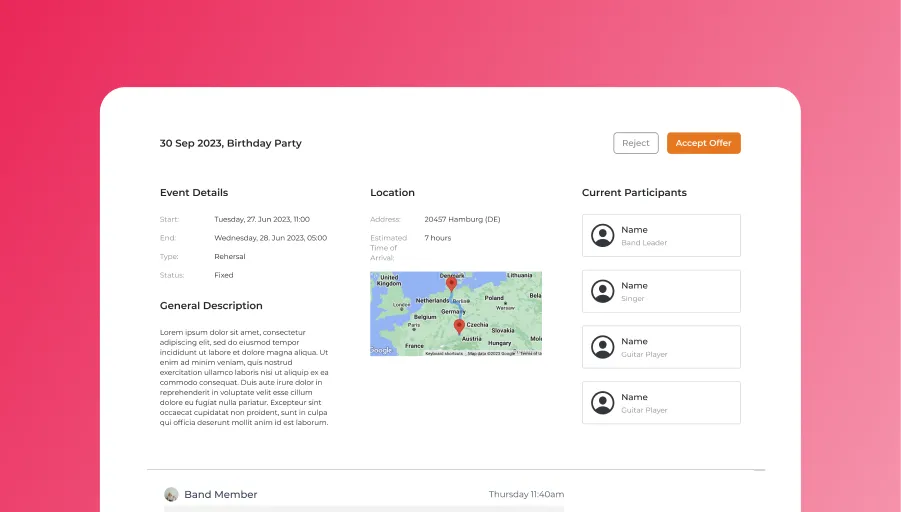The width and height of the screenshot is (901, 512).
Task: Click the address '20457 Hamburg (DE)'
Action: pyautogui.click(x=462, y=219)
